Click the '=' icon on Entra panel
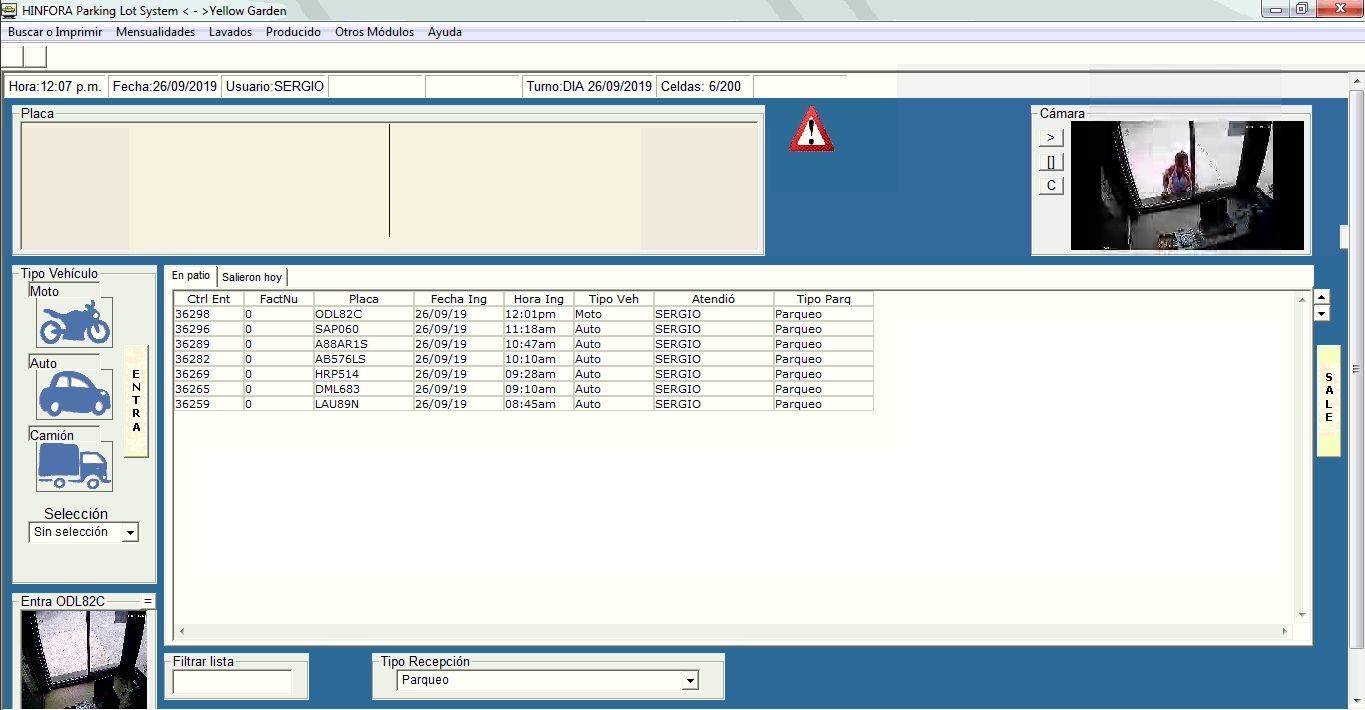The image size is (1365, 710). [148, 601]
